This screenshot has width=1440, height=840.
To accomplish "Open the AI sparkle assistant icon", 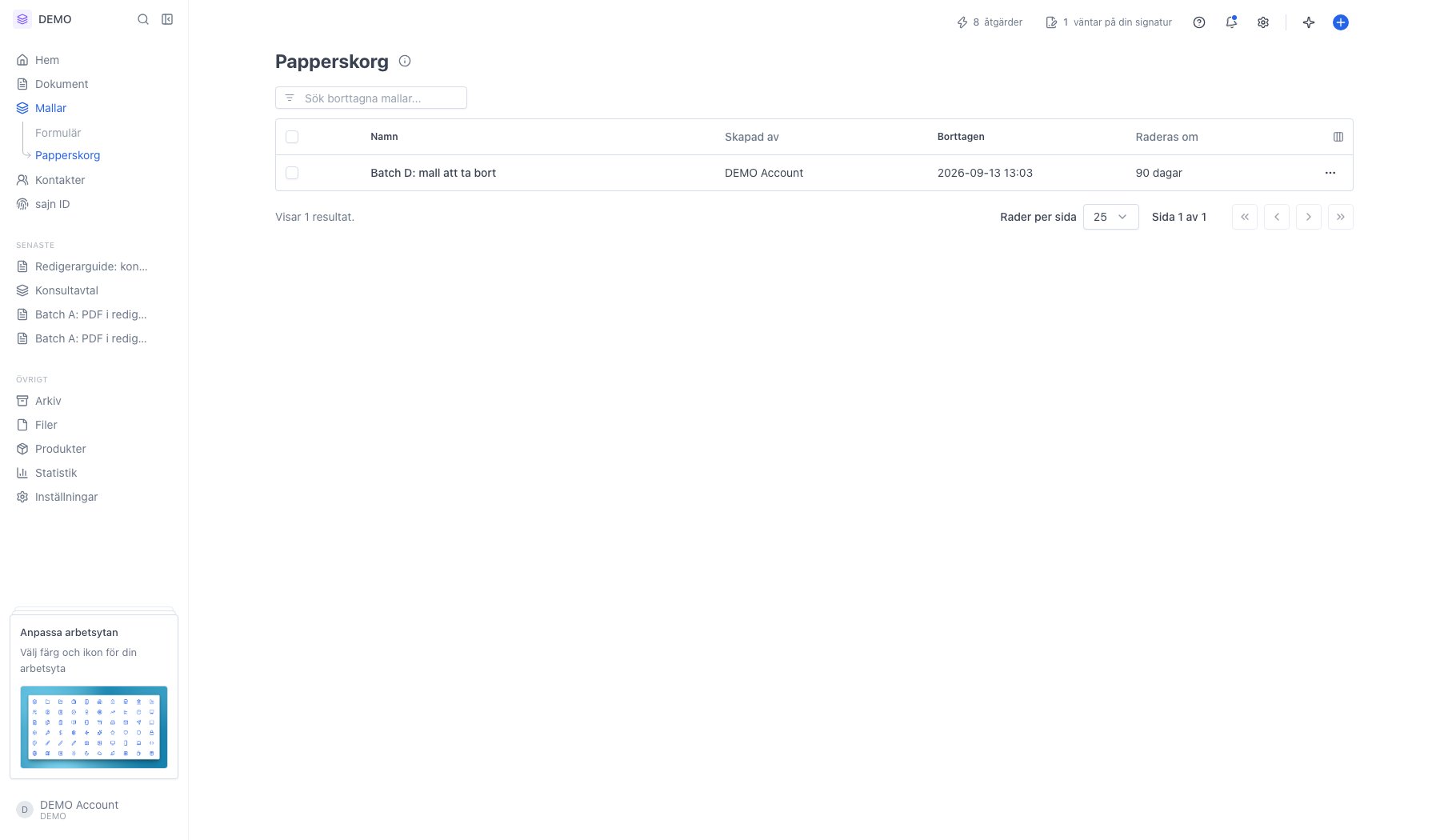I will (x=1309, y=22).
